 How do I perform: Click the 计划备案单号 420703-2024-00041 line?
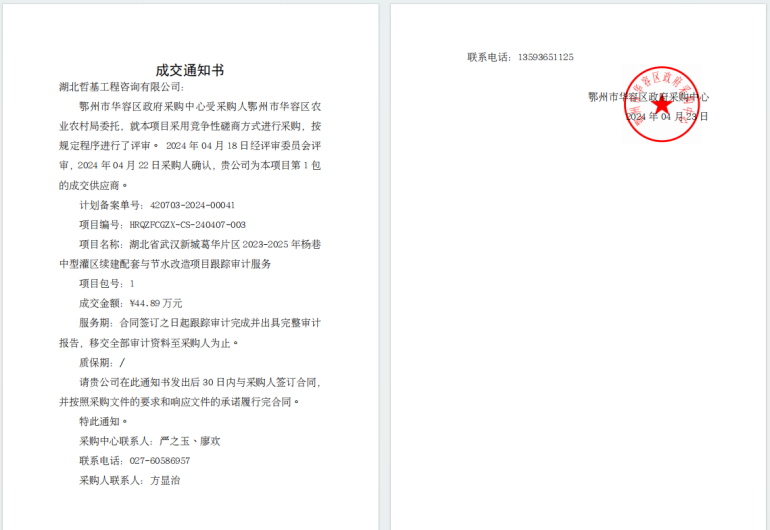tap(157, 205)
